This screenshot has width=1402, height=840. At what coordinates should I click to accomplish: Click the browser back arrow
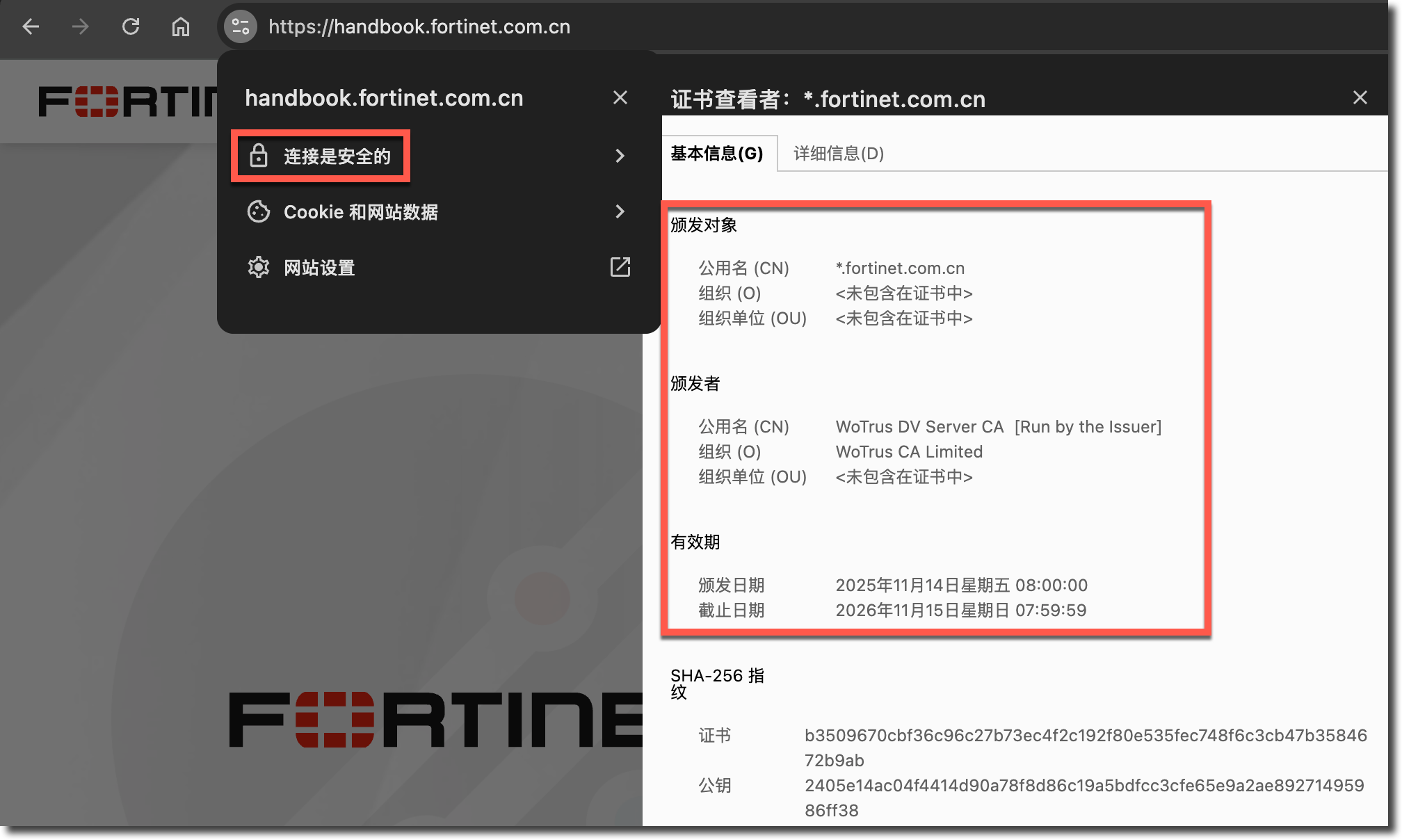[31, 26]
